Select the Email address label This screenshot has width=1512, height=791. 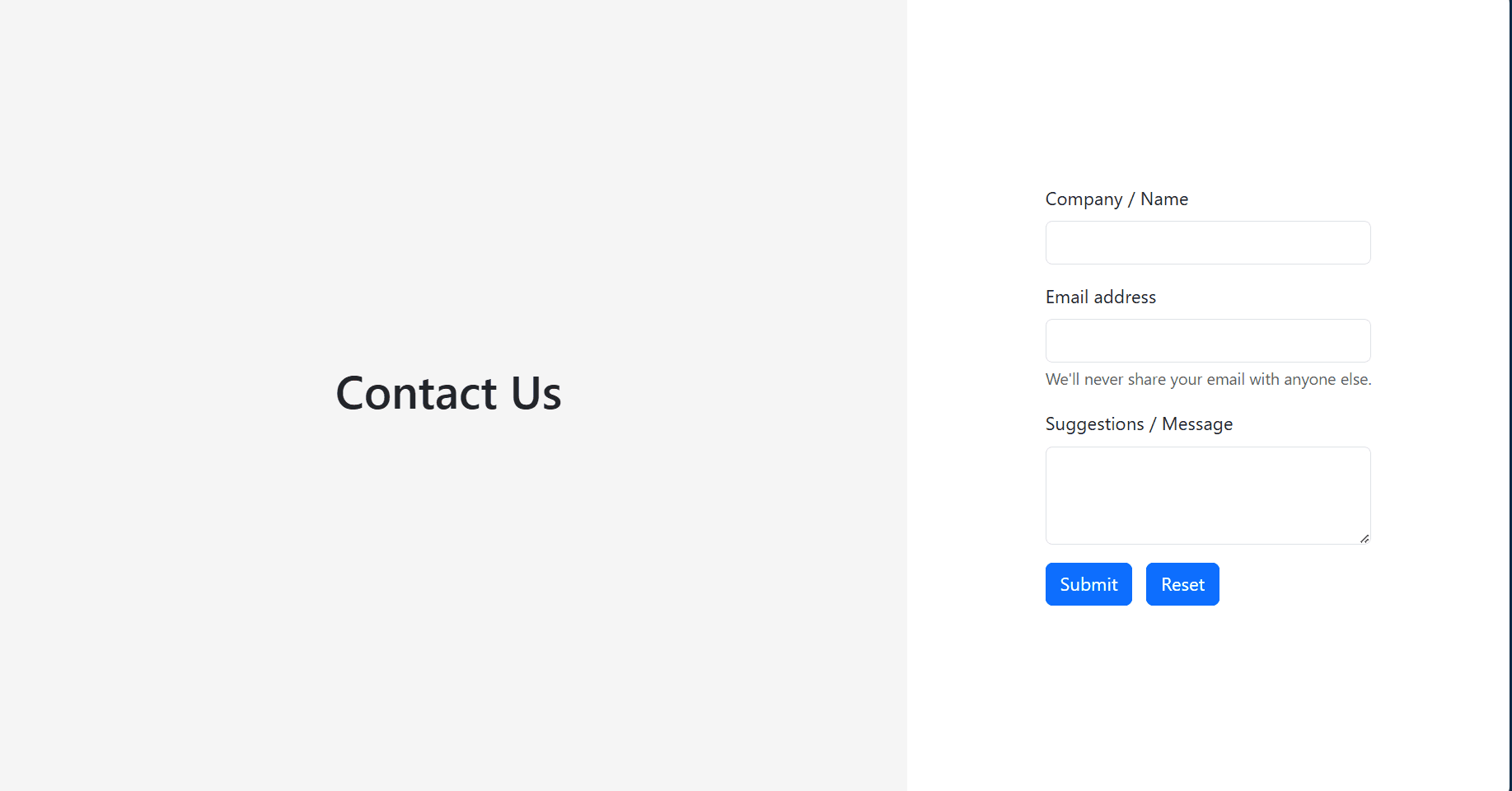[1100, 297]
